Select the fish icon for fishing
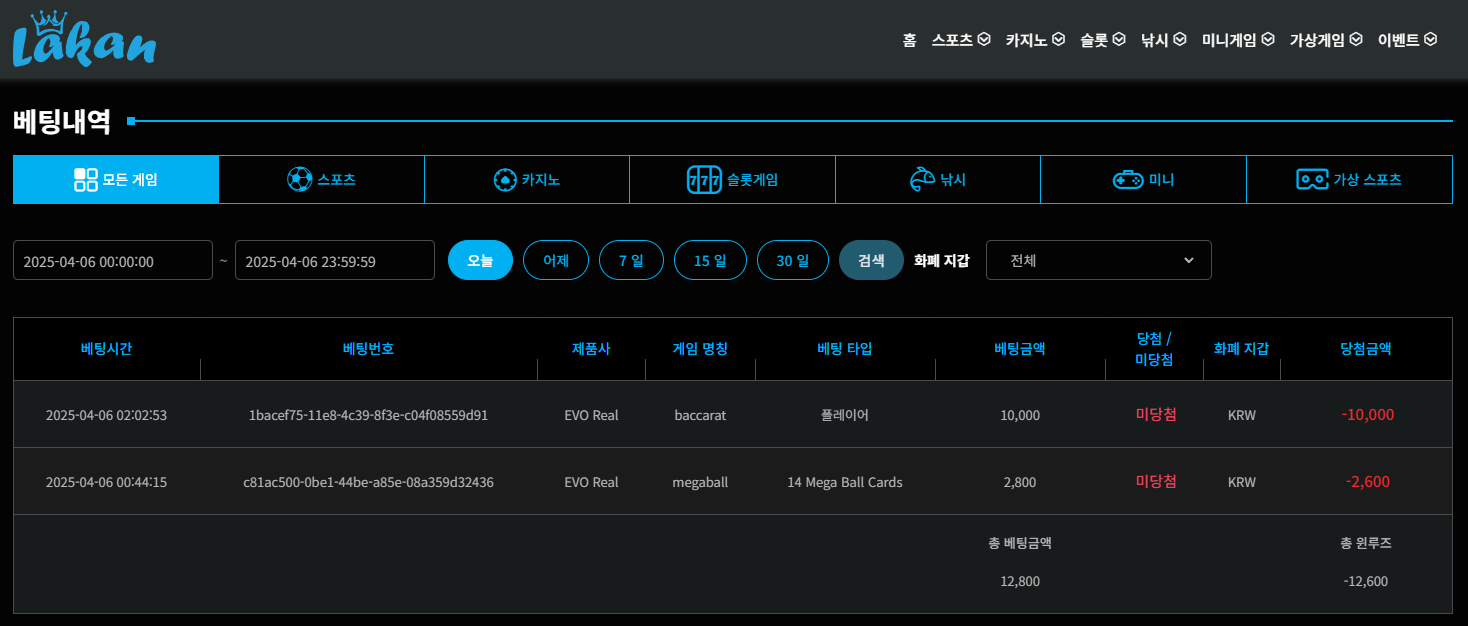1468x626 pixels. [x=921, y=180]
